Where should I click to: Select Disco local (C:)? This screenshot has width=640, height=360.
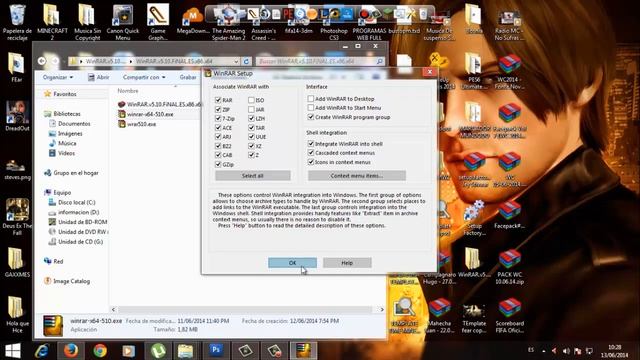coord(76,202)
